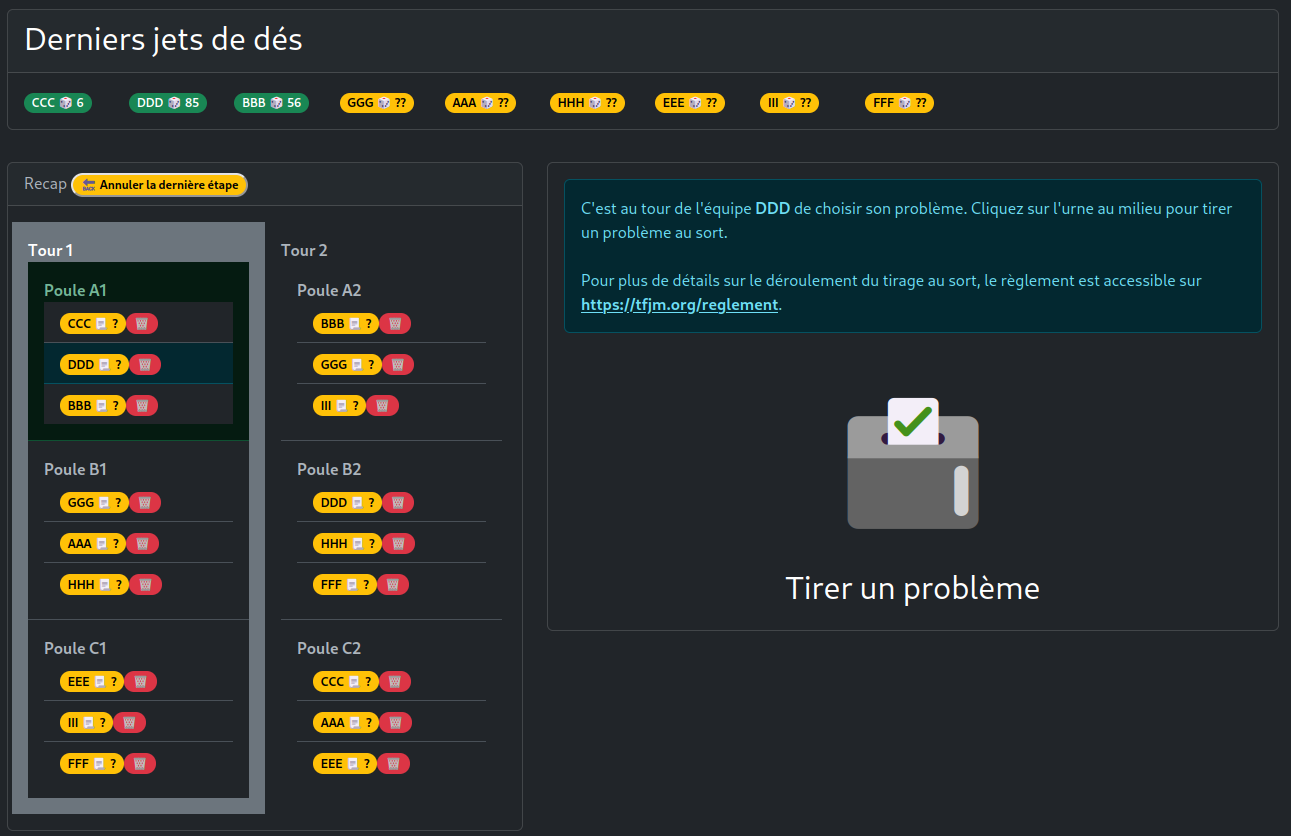Click the trash icon next to HHH in Poule B2
1291x836 pixels.
pyautogui.click(x=397, y=543)
